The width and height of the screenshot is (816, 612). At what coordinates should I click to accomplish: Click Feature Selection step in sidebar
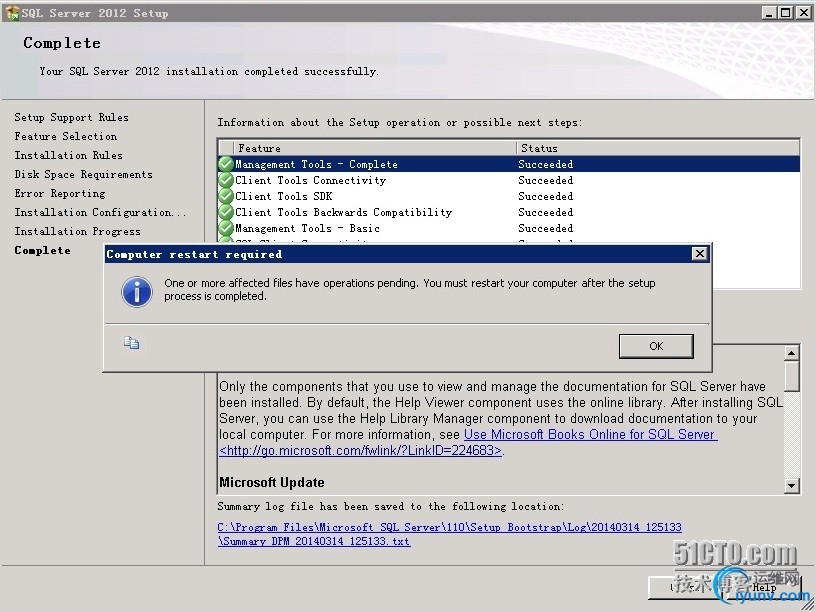coord(66,136)
